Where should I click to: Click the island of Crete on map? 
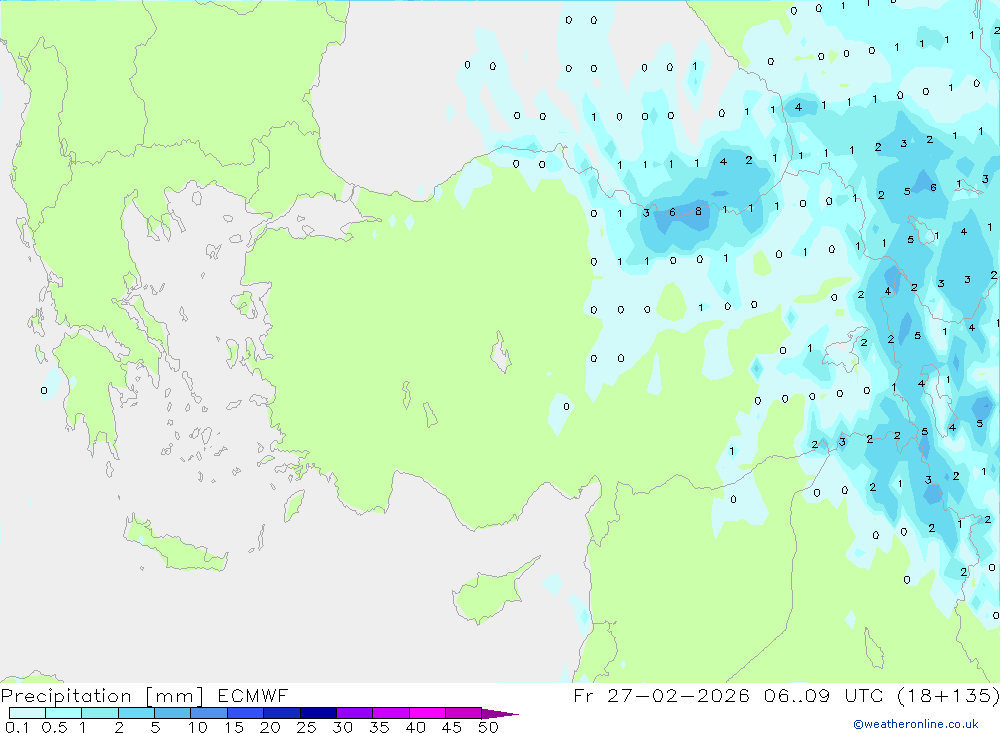(x=175, y=544)
